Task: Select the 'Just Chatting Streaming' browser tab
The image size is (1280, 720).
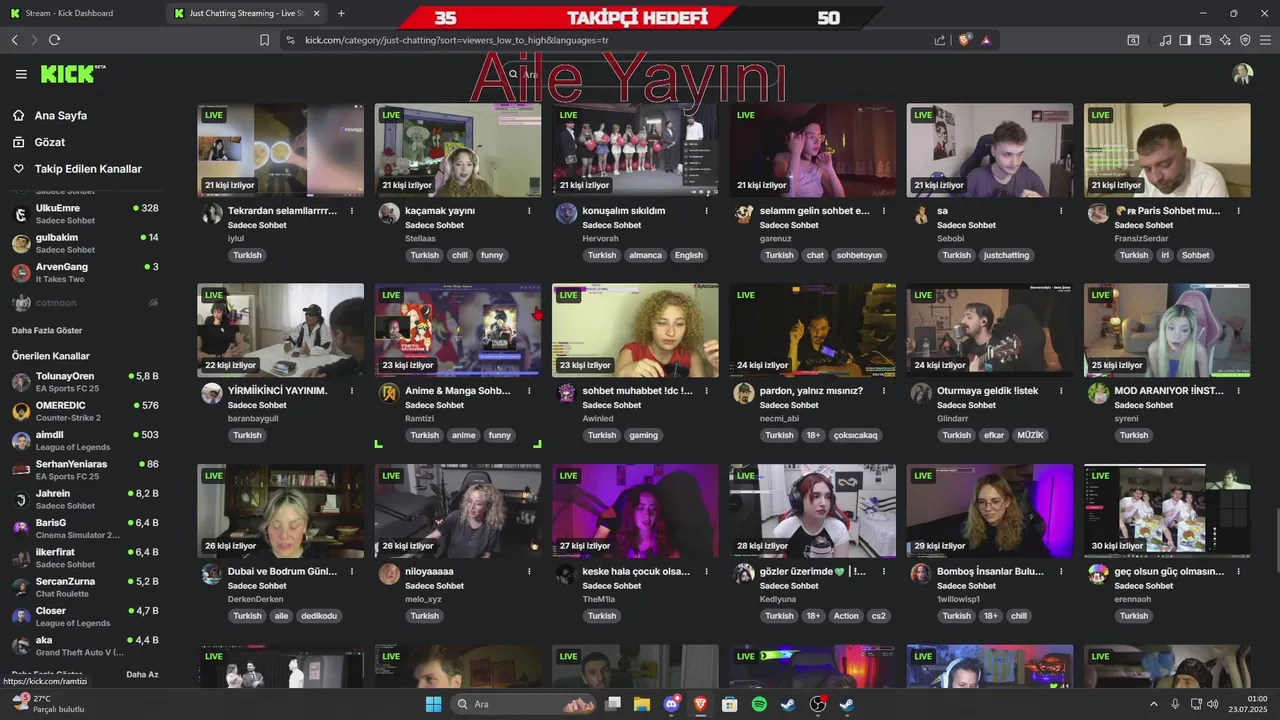Action: click(x=248, y=13)
